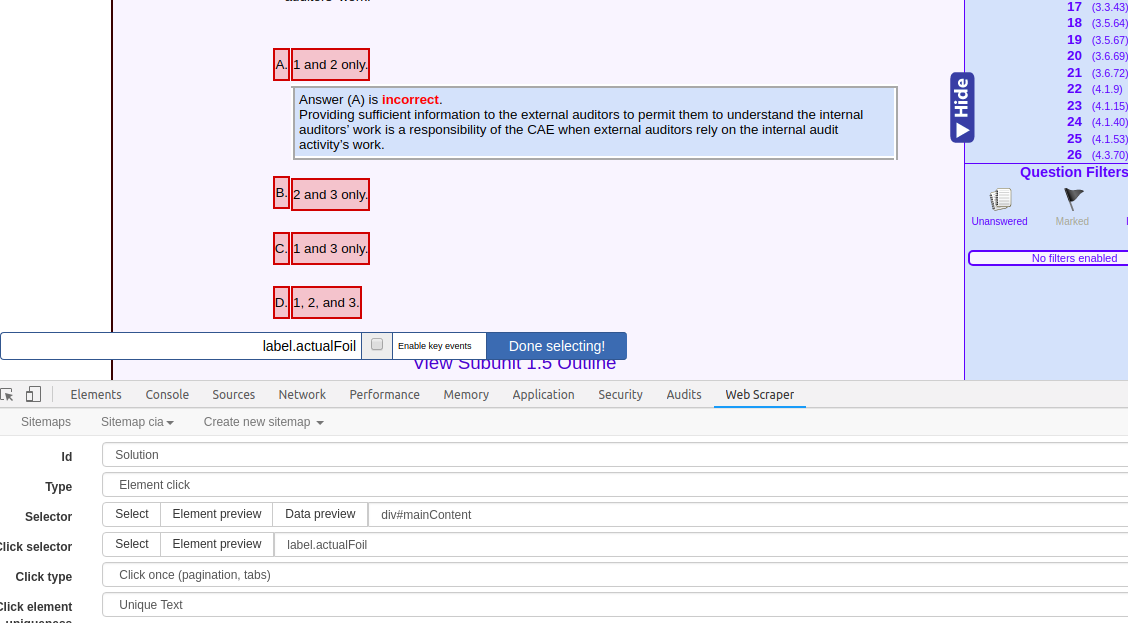Toggle the device toolbar icon

(33, 395)
